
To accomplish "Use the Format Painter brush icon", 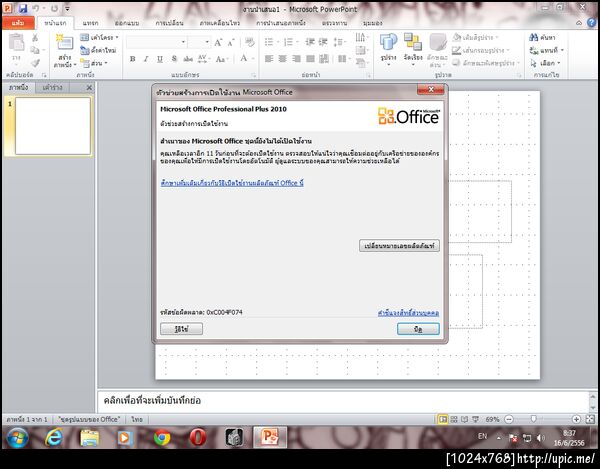I will [35, 63].
